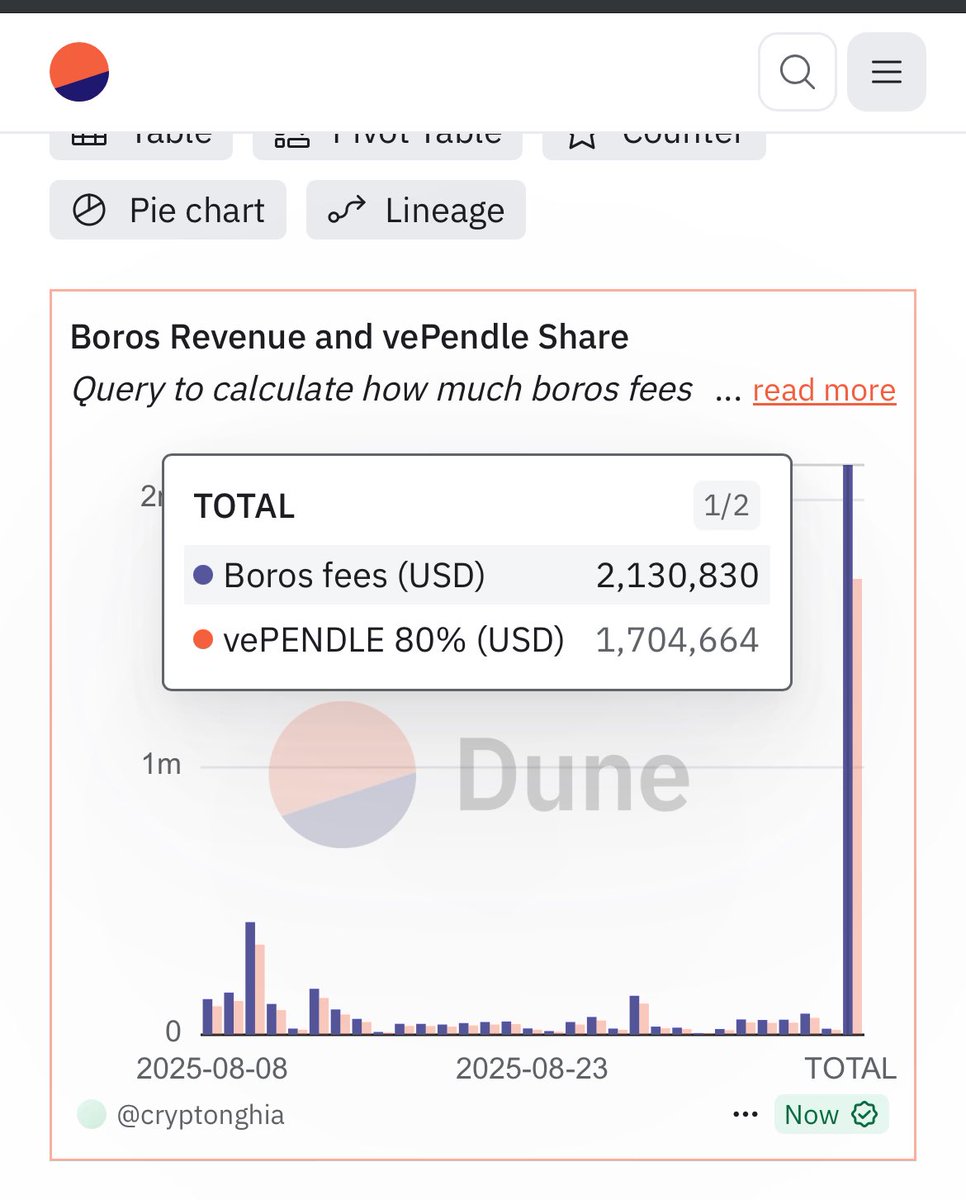Screen dimensions: 966x1200
Task: Click the tallest early August dark bar
Action: [x=250, y=978]
